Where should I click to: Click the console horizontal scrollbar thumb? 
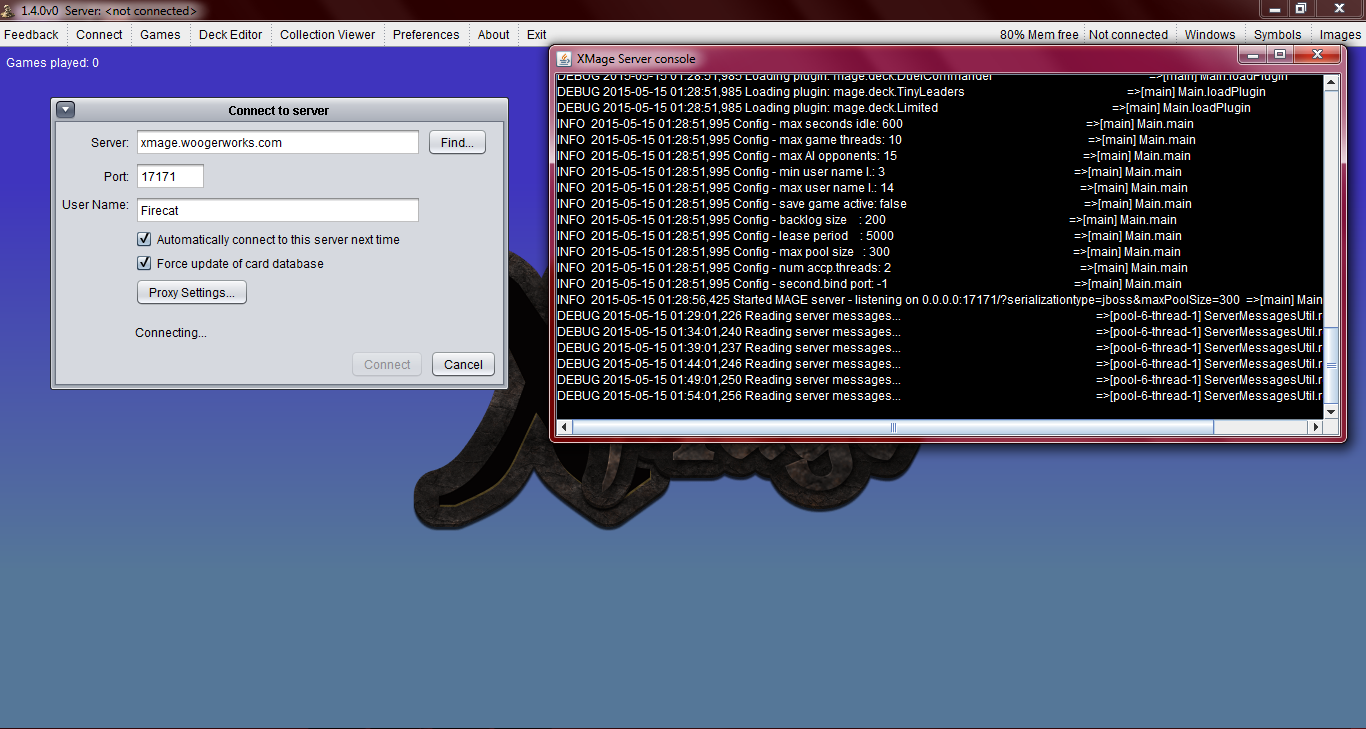(x=893, y=427)
